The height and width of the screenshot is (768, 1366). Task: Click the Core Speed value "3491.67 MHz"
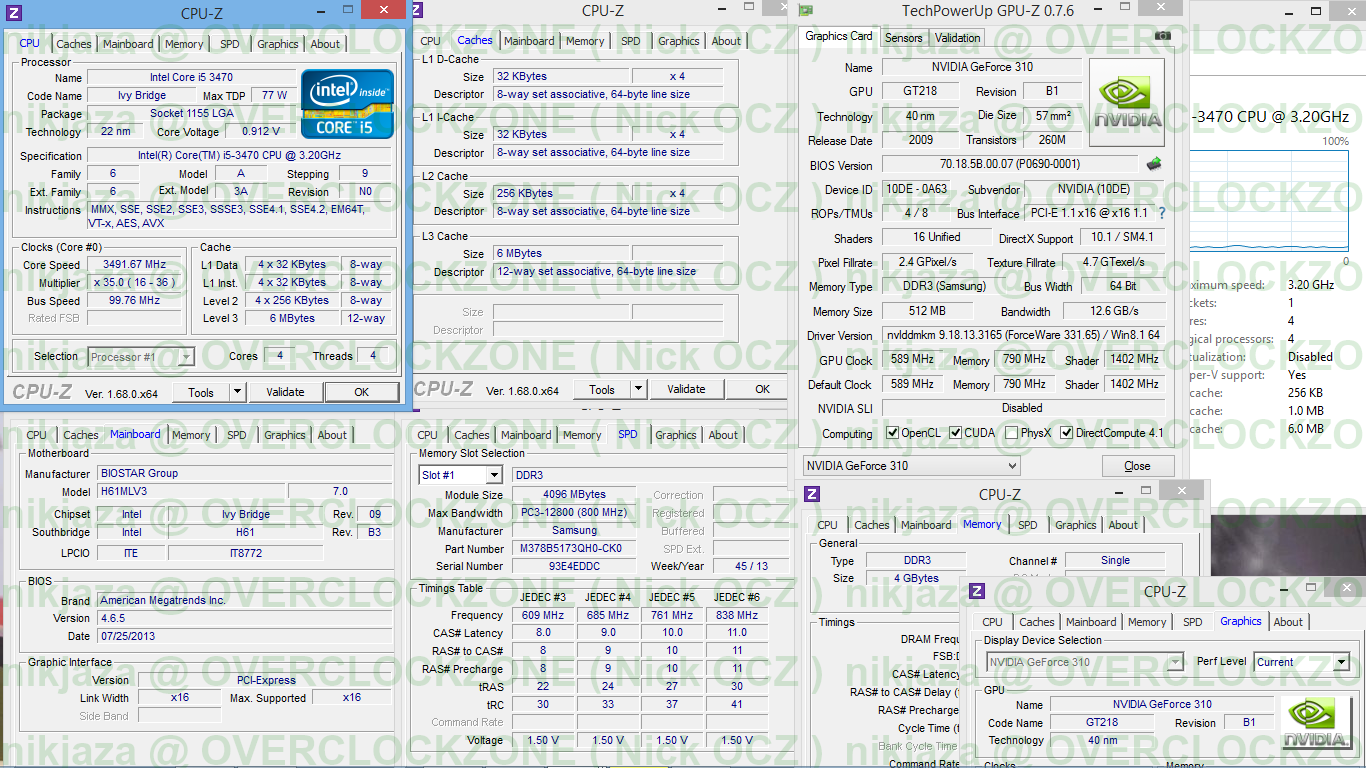(135, 265)
